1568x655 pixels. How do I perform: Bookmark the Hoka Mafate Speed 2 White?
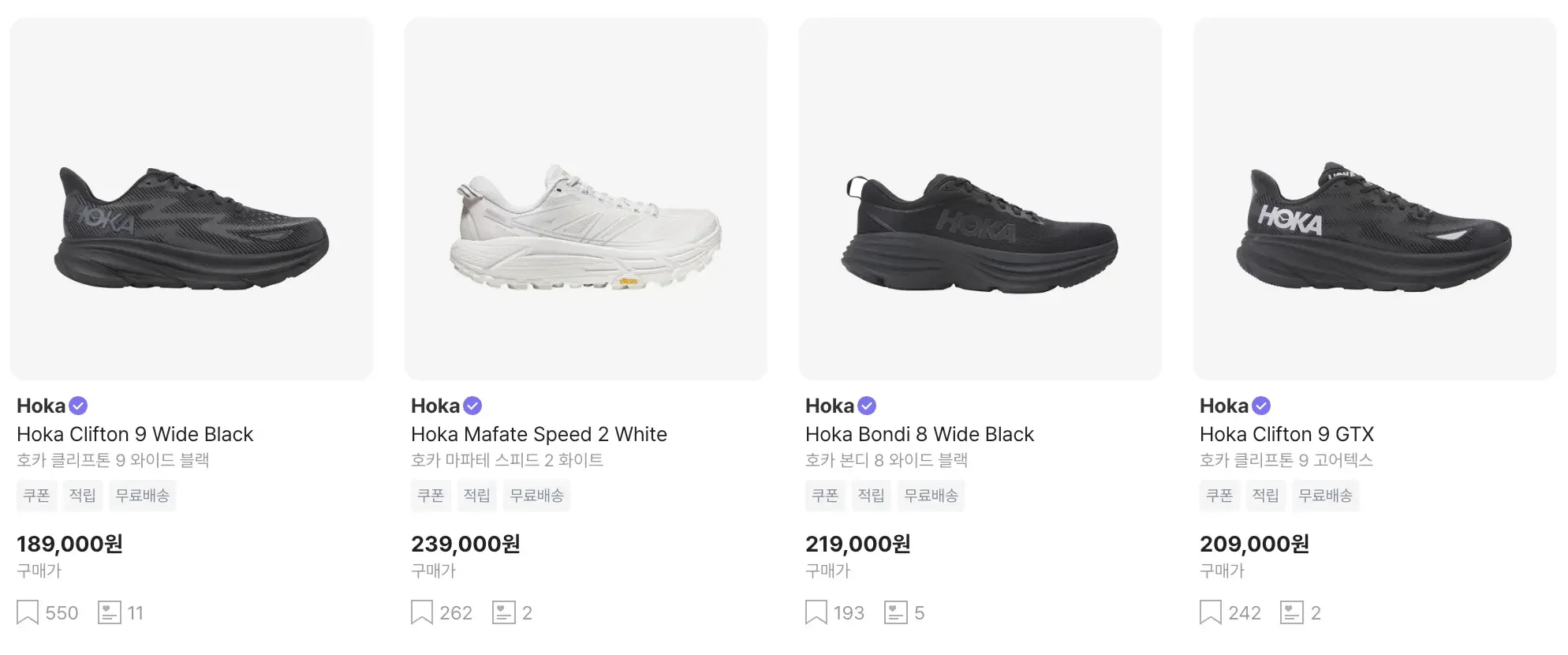click(x=422, y=612)
